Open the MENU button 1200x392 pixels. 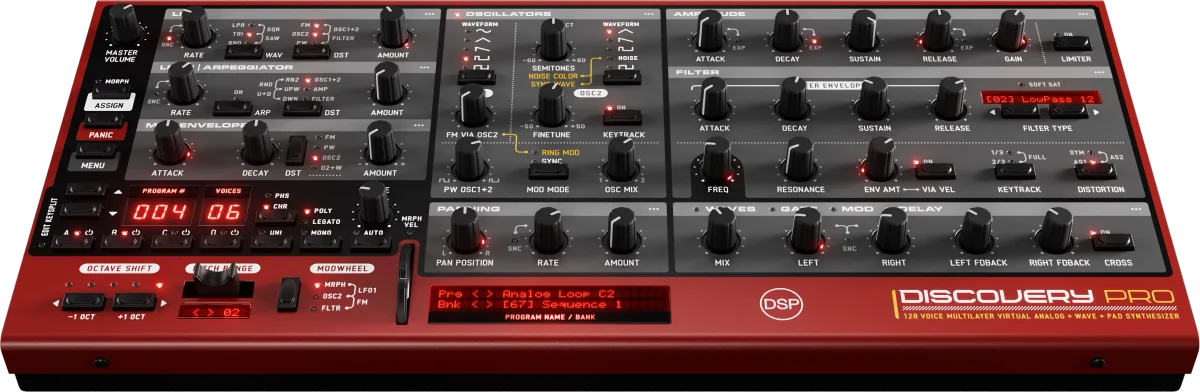pyautogui.click(x=94, y=165)
